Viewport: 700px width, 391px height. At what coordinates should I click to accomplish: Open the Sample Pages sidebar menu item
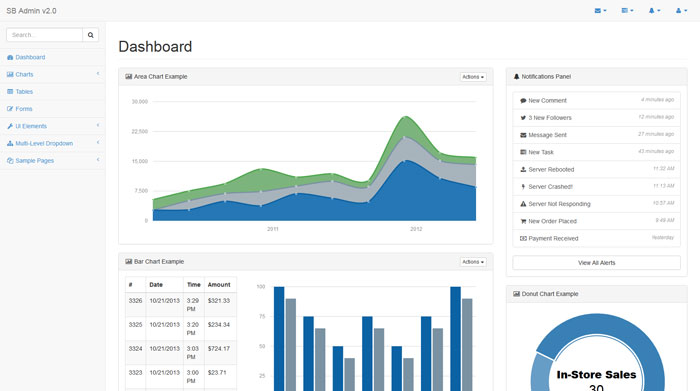point(52,161)
